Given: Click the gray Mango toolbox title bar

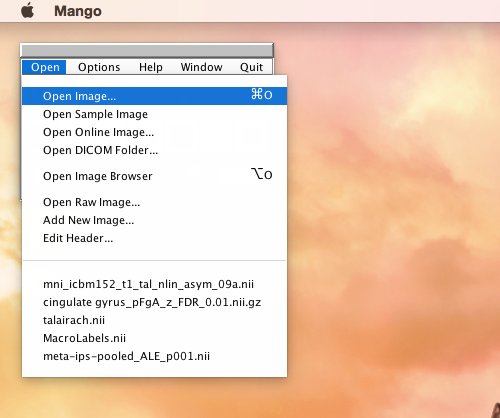Looking at the screenshot, I should tap(147, 51).
